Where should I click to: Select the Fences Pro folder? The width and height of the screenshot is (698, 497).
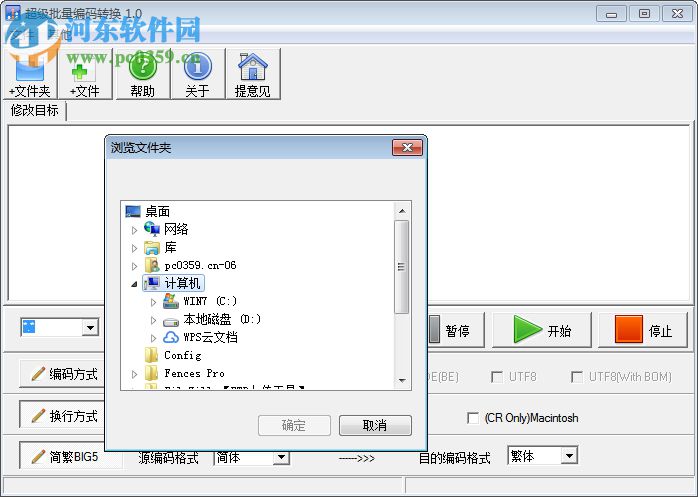(x=194, y=373)
